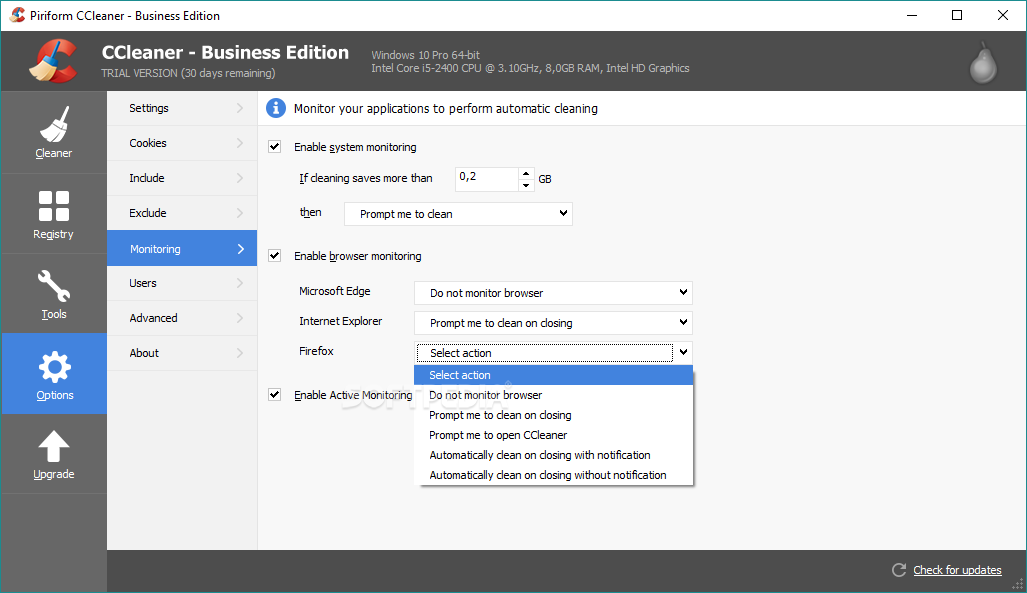Click the GB savings value field
This screenshot has width=1027, height=593.
(x=486, y=178)
